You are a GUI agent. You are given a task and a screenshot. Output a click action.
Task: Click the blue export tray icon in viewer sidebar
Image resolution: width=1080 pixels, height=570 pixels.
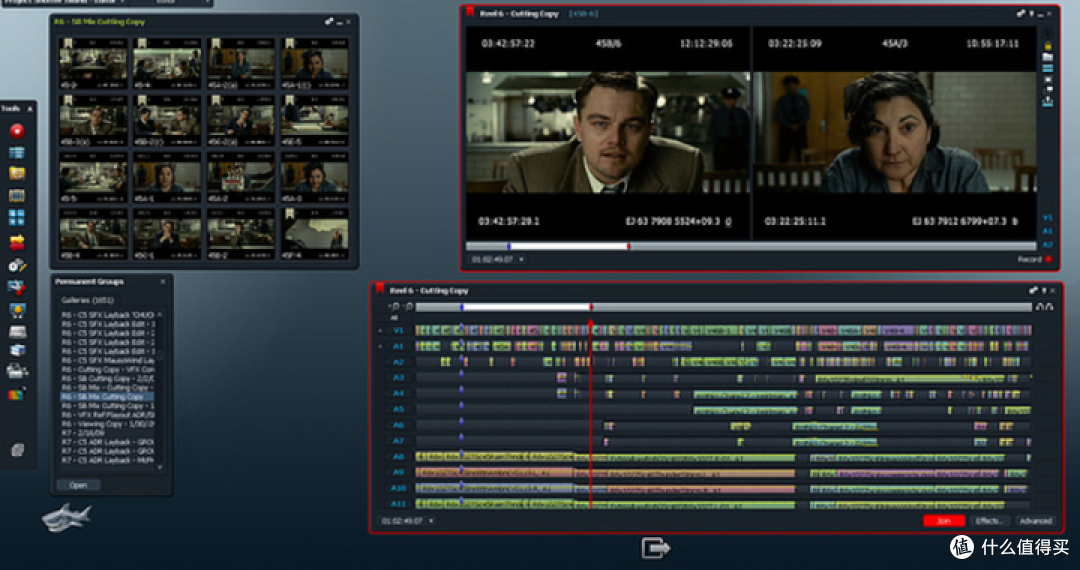click(x=1048, y=102)
